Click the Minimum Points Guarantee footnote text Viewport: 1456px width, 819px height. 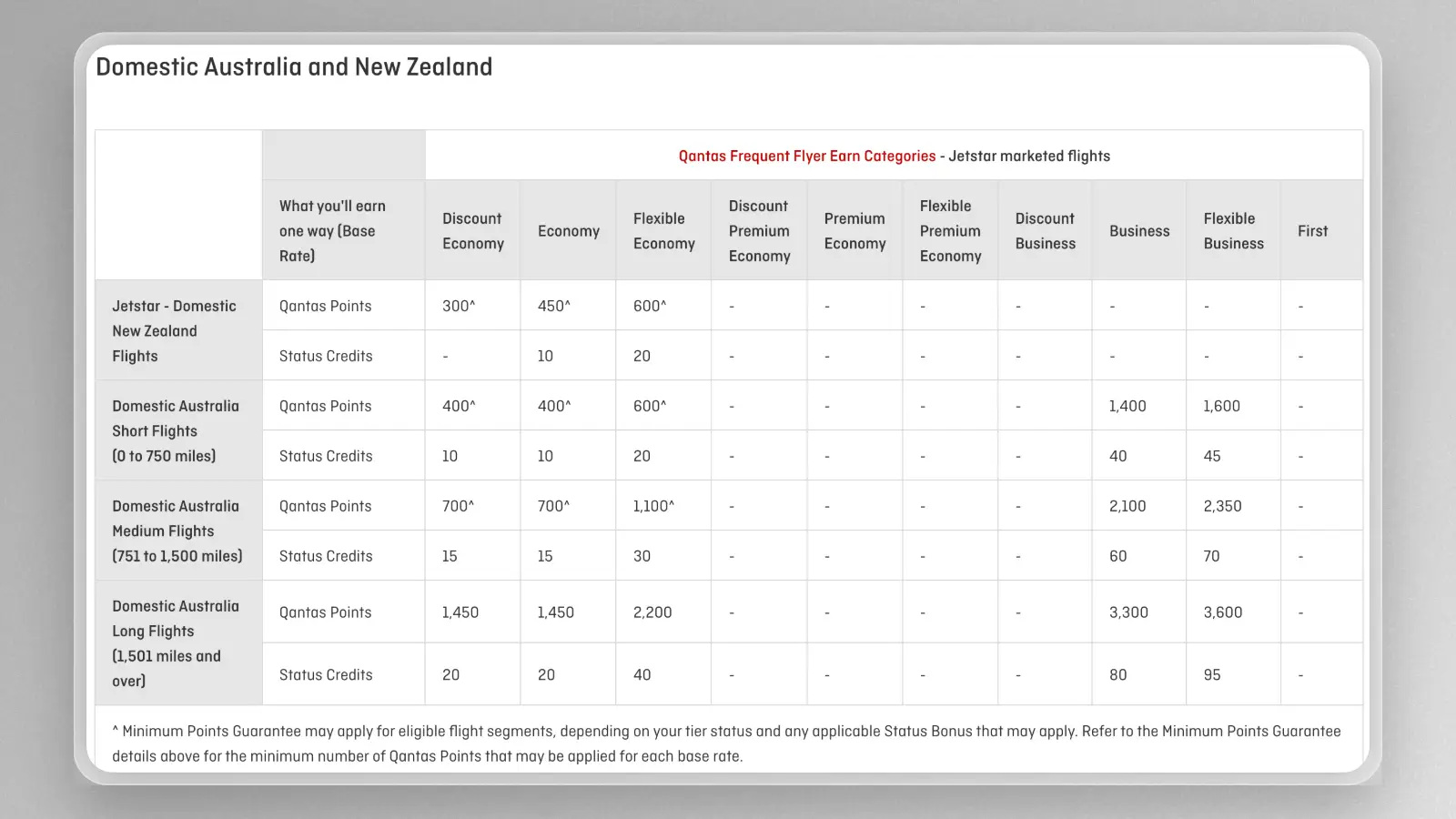[726, 743]
